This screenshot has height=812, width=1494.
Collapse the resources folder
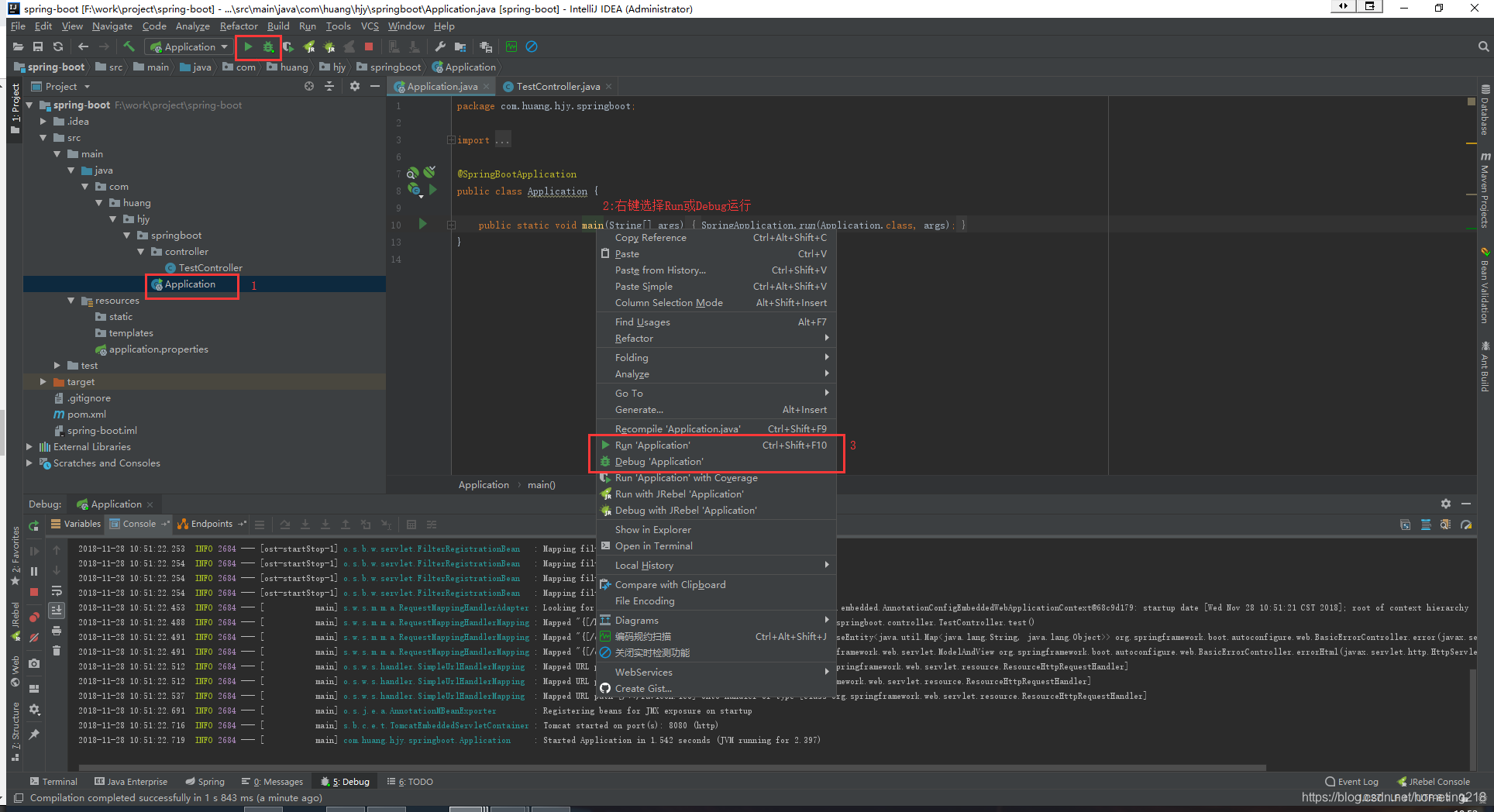(72, 301)
